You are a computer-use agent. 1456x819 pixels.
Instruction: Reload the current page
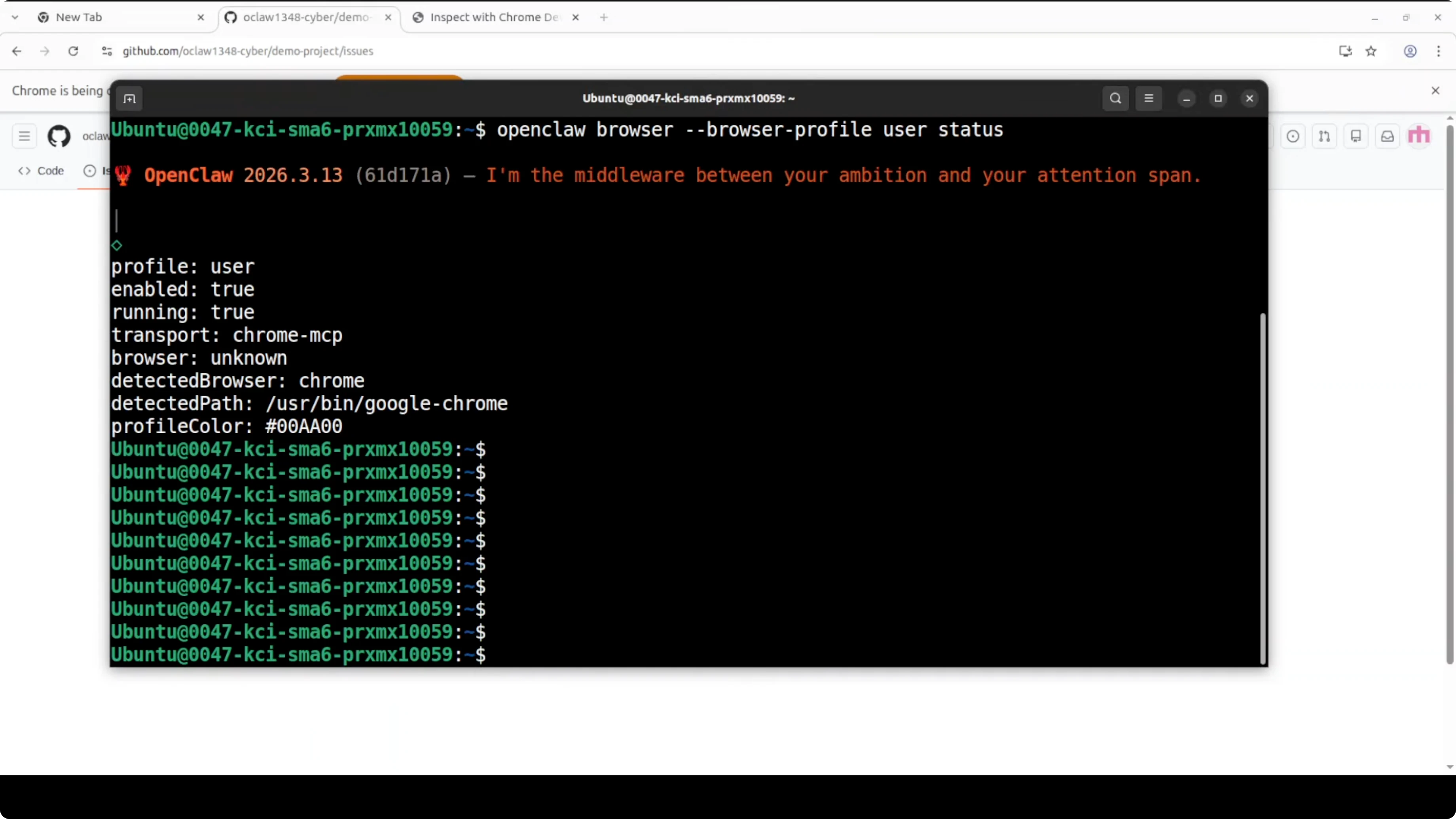point(73,51)
